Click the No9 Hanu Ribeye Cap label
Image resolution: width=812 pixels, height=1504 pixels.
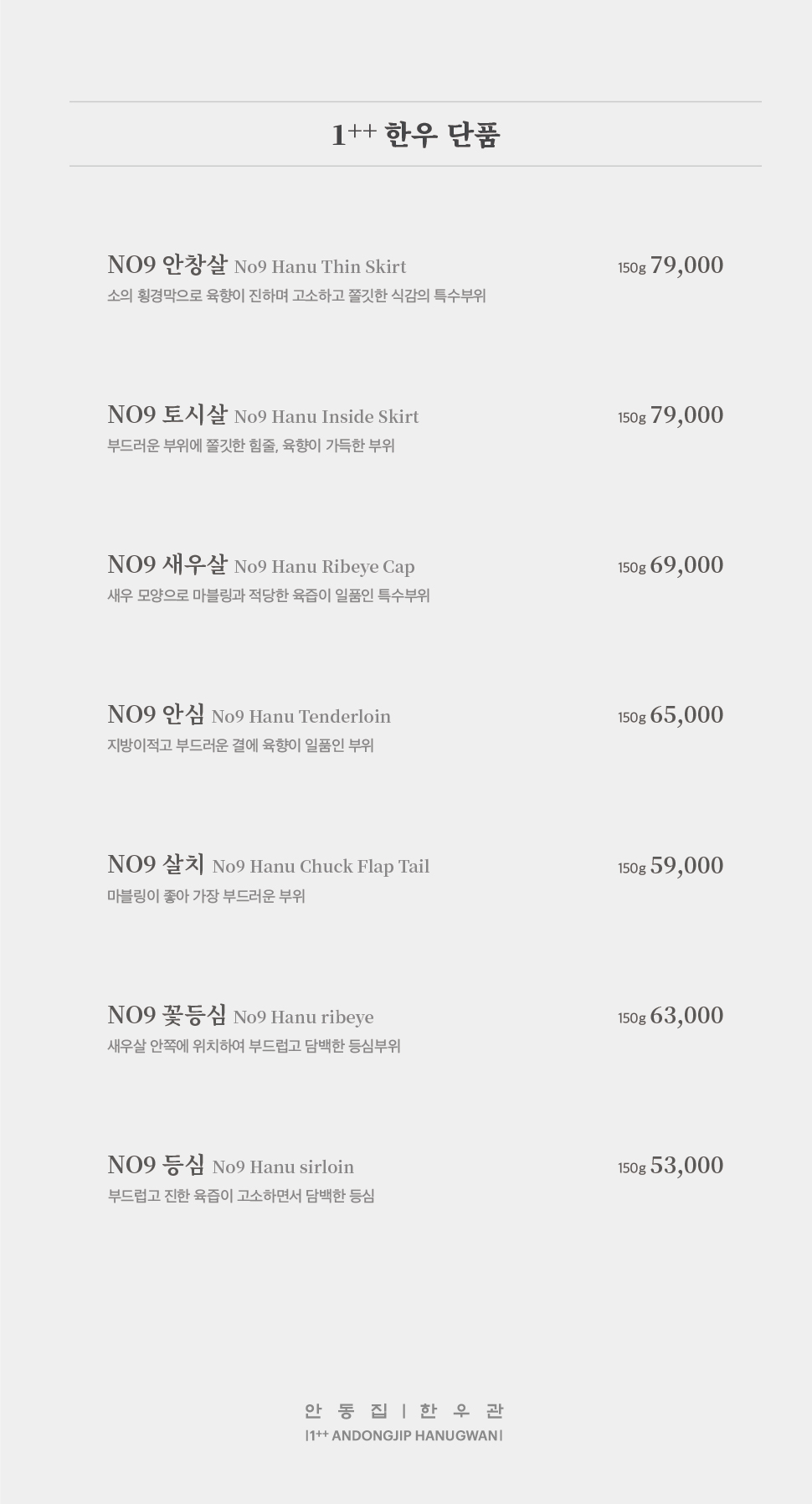(325, 566)
